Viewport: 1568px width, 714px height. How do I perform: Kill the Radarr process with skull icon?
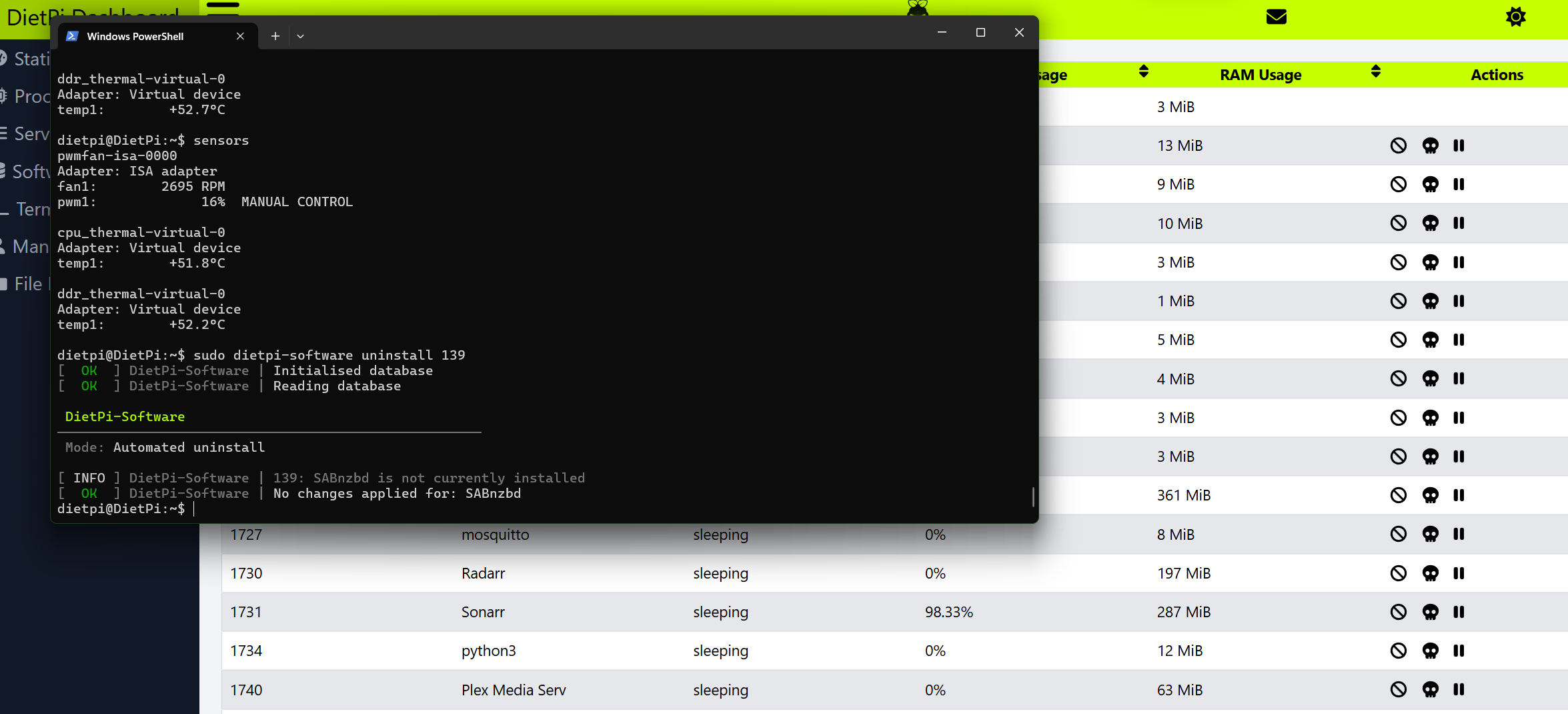click(x=1430, y=573)
